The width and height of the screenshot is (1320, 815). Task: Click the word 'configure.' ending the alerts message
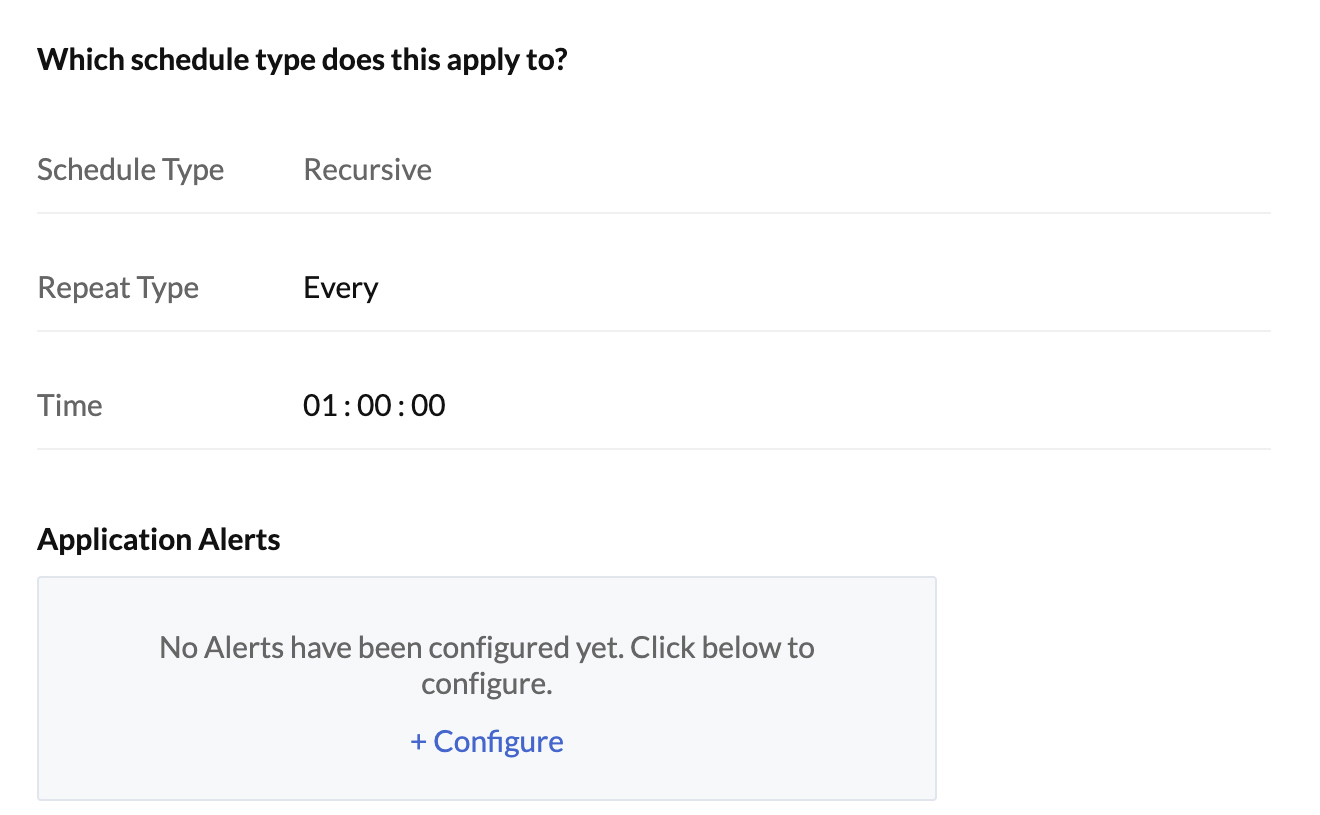click(x=486, y=685)
